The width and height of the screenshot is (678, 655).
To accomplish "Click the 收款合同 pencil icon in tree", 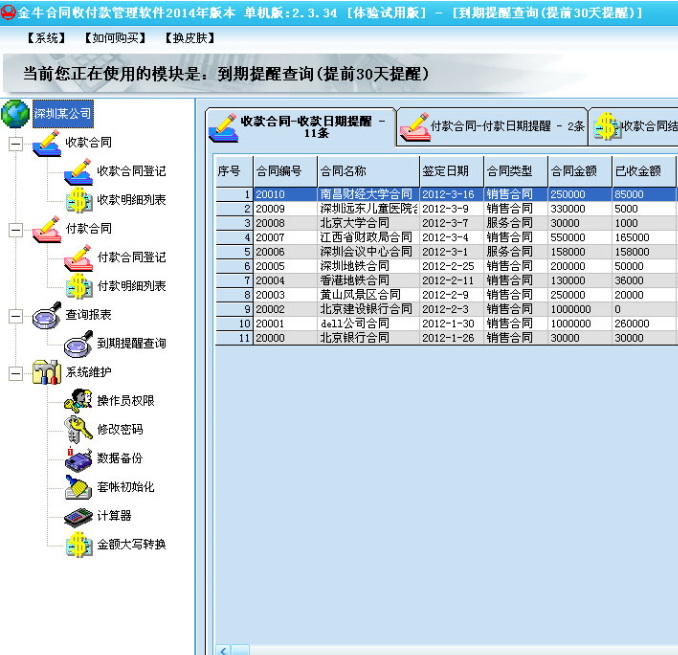I will 47,143.
